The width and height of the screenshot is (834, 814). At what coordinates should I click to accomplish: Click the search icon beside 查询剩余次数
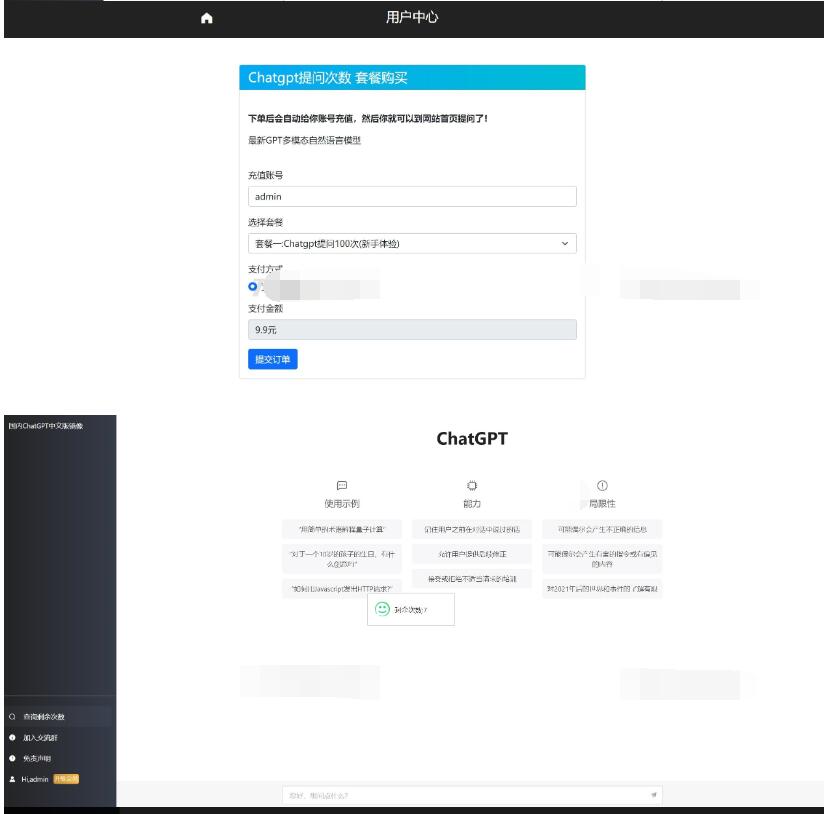coord(11,717)
